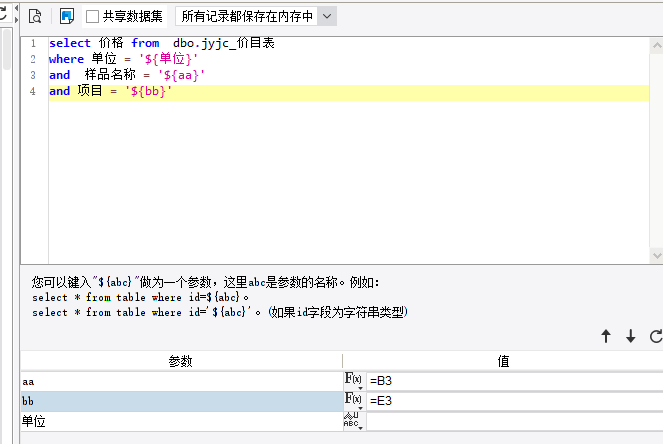
Task: Click the move parameter up arrow
Action: (x=606, y=336)
